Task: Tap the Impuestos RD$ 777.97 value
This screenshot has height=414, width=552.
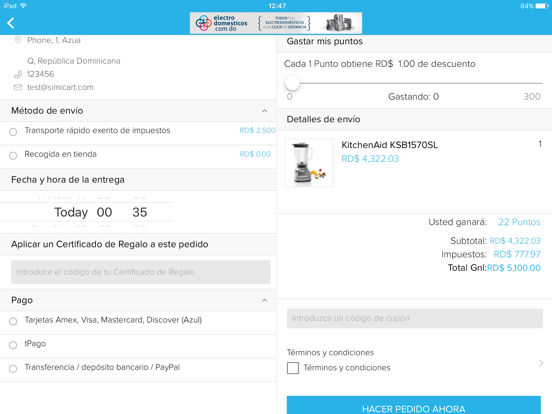Action: pos(517,254)
